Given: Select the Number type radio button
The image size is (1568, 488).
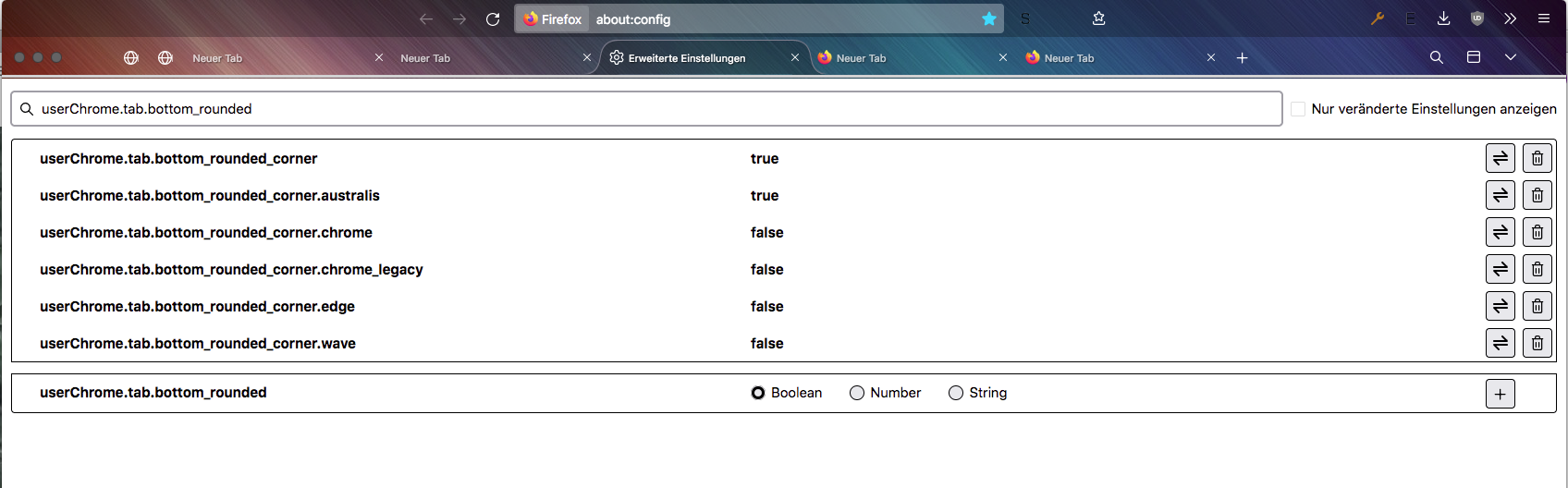Looking at the screenshot, I should click(857, 393).
